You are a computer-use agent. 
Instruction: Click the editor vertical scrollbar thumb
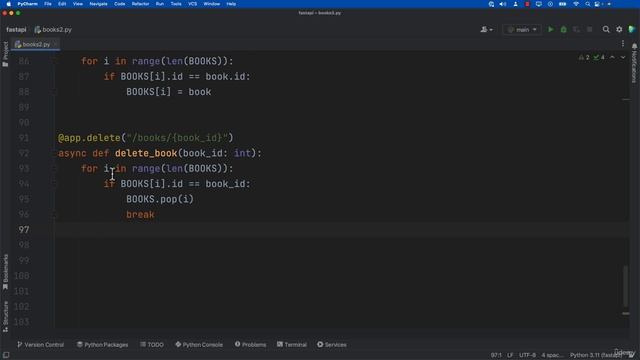point(625,286)
